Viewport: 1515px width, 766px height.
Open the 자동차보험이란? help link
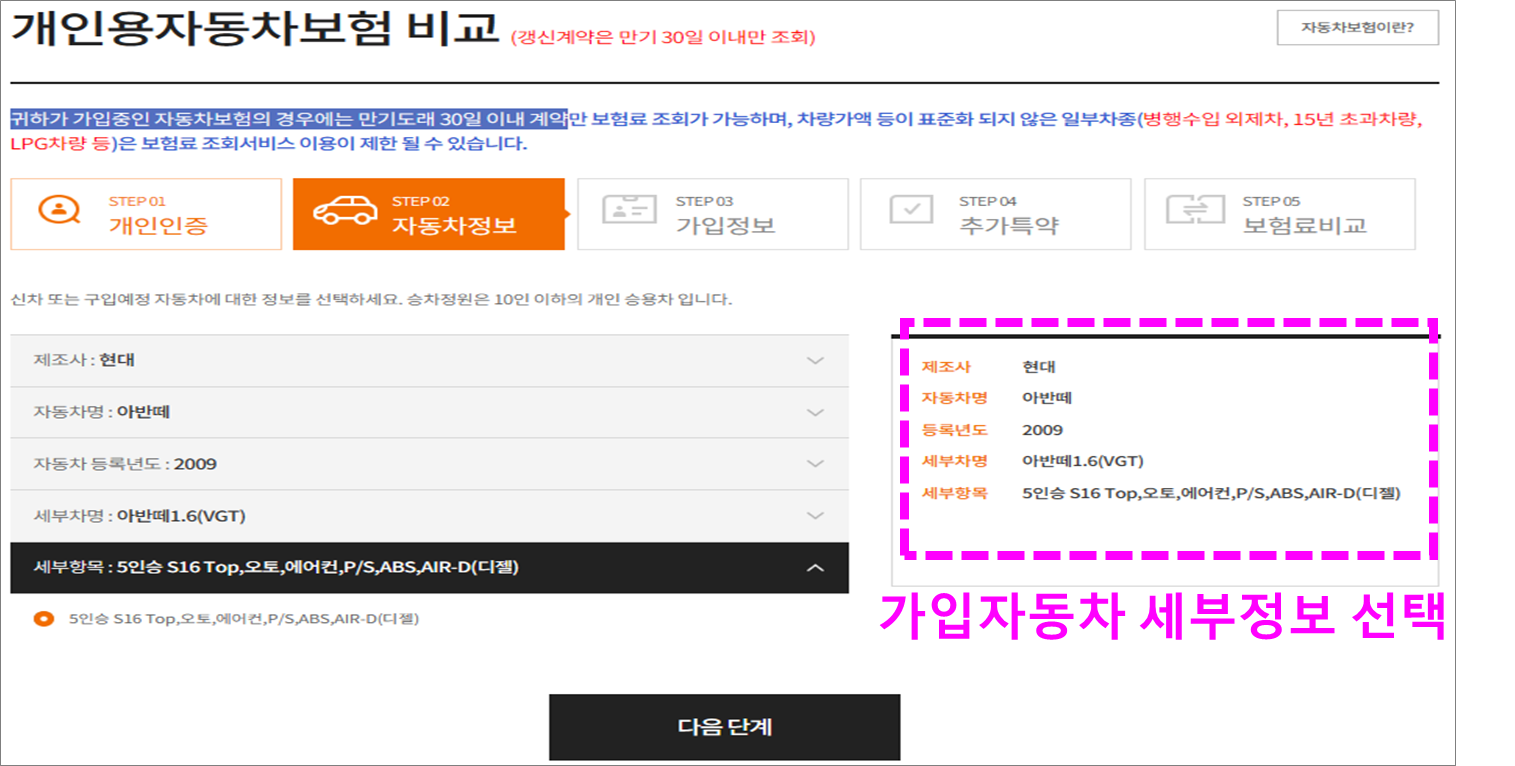pyautogui.click(x=1357, y=27)
